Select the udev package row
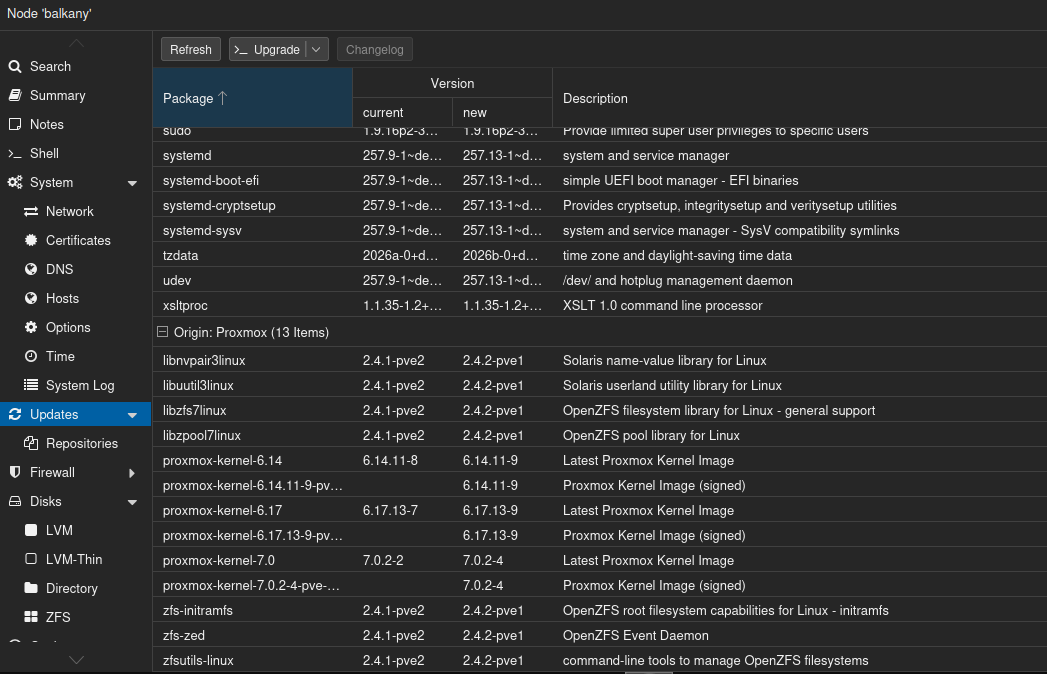The height and width of the screenshot is (674, 1047). click(x=600, y=281)
